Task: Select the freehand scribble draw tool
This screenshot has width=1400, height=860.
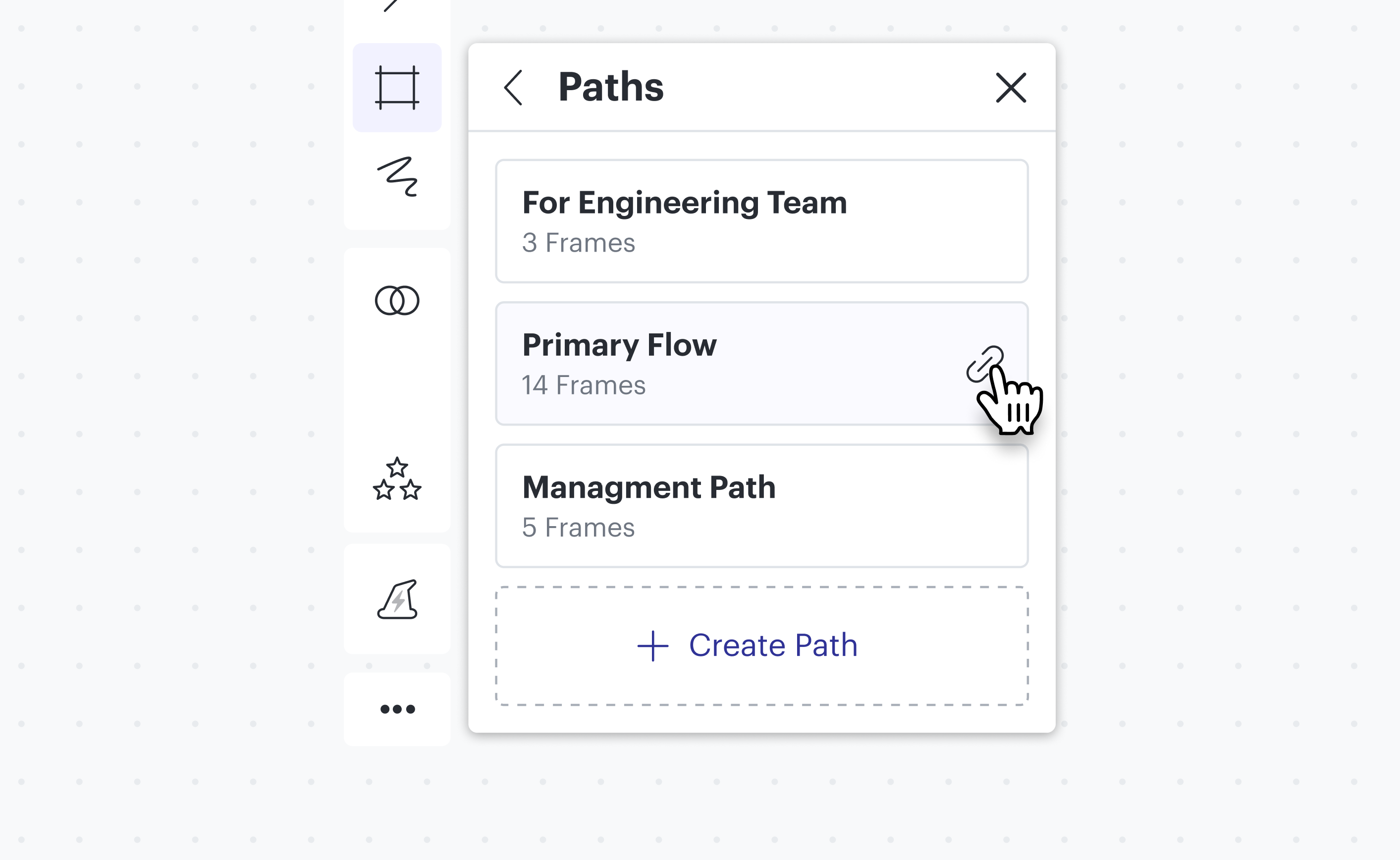Action: [x=397, y=176]
